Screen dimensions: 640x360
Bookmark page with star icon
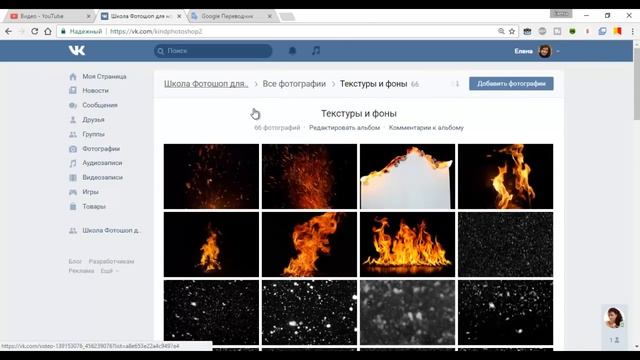tap(512, 31)
